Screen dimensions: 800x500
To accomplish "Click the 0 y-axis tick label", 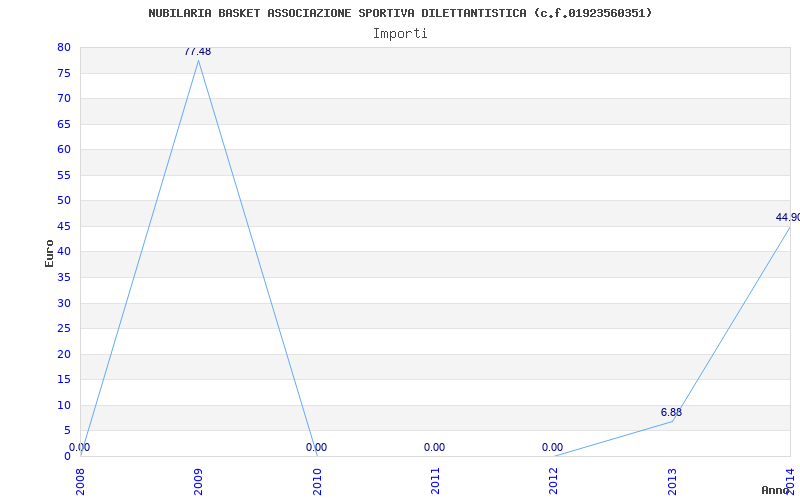I will [67, 457].
